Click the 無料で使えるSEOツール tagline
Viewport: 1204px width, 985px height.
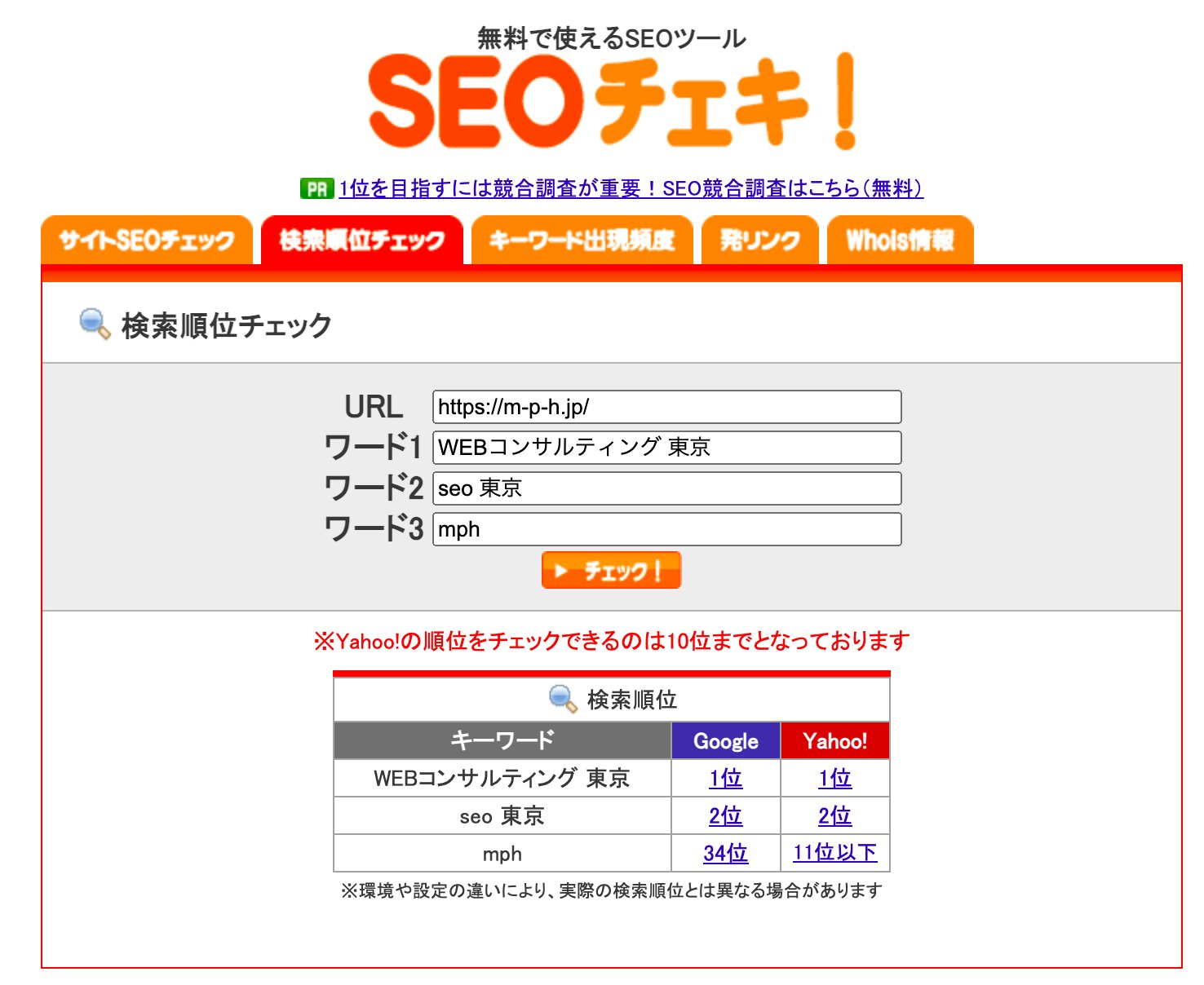click(x=612, y=38)
